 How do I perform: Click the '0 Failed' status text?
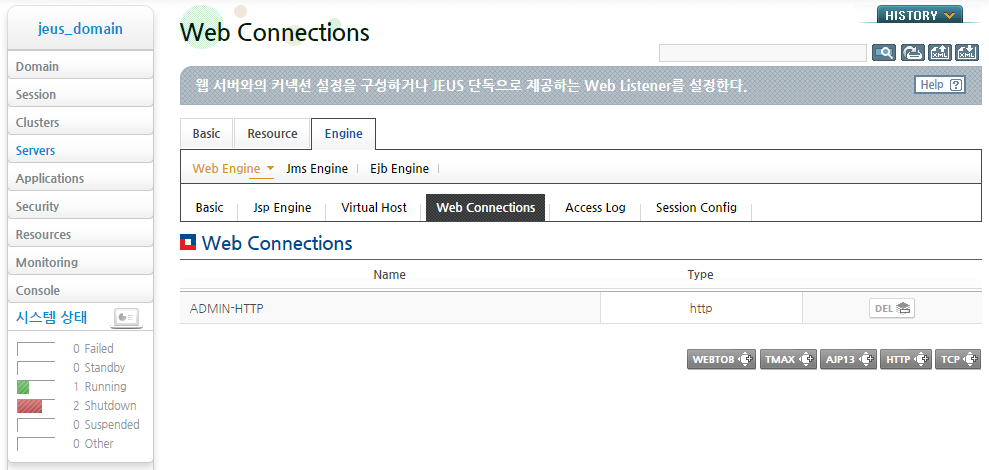[x=93, y=348]
